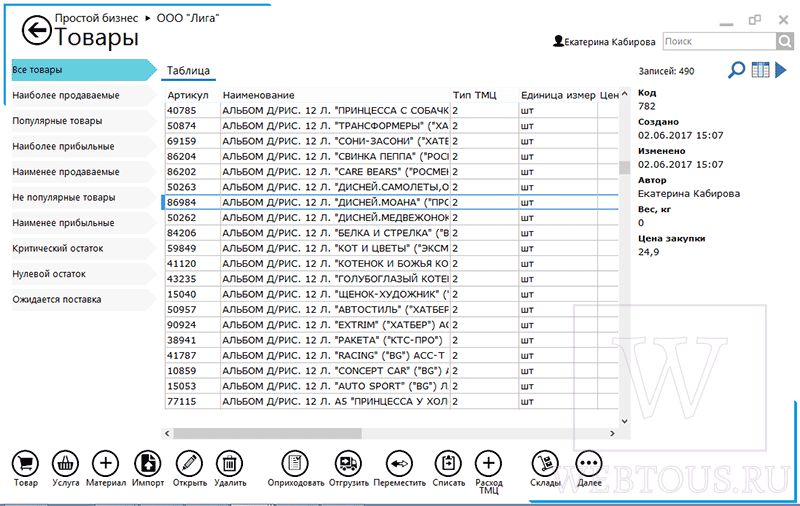The height and width of the screenshot is (506, 800).
Task: Click Переместить transfer icon
Action: coord(399,464)
